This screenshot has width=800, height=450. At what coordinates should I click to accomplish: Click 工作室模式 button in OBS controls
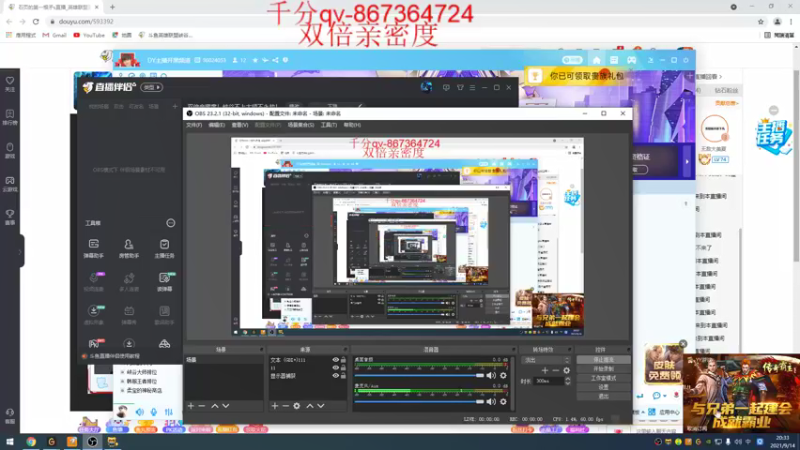click(x=604, y=378)
